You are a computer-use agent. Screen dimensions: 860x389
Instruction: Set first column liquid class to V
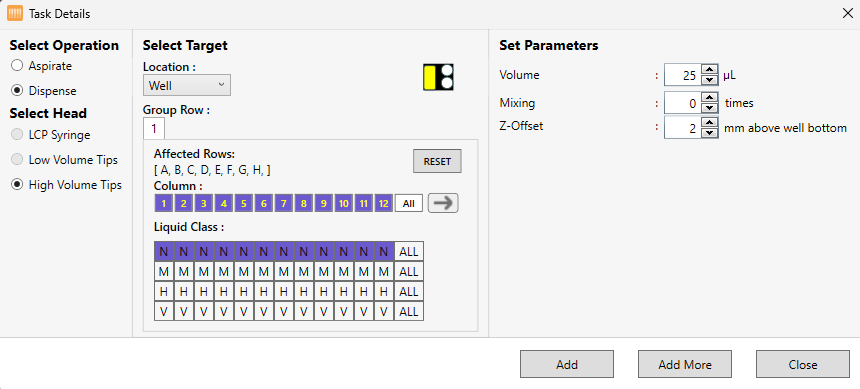click(x=163, y=312)
